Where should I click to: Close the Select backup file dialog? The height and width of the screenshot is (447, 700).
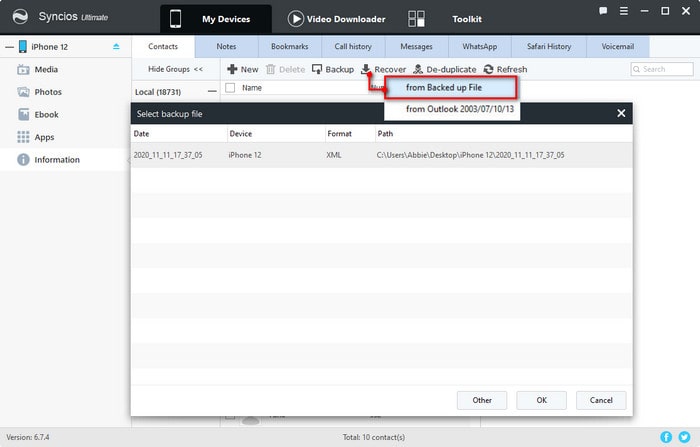(621, 113)
